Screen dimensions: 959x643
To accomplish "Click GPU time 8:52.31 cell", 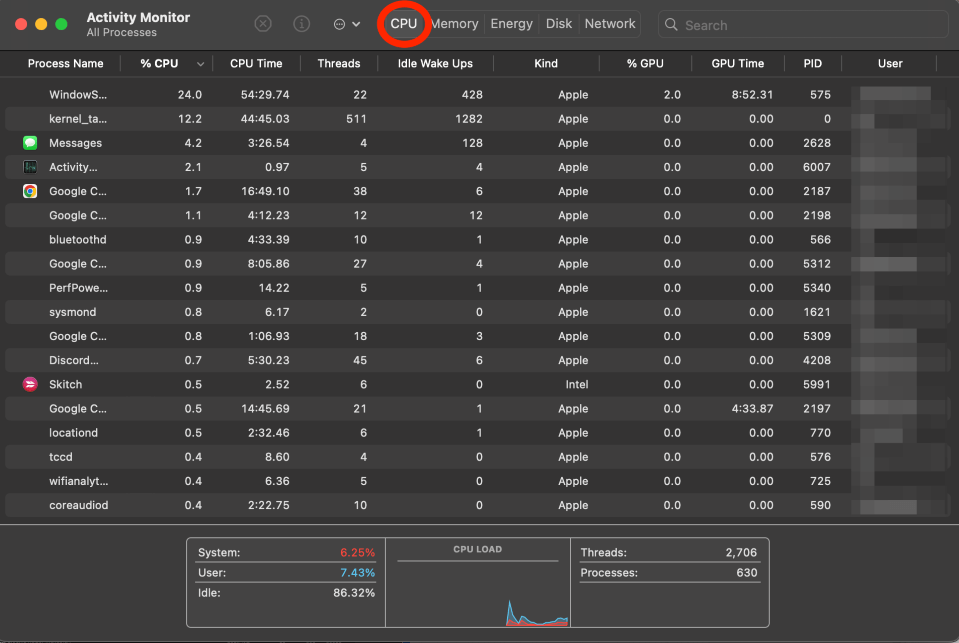I will pos(752,95).
